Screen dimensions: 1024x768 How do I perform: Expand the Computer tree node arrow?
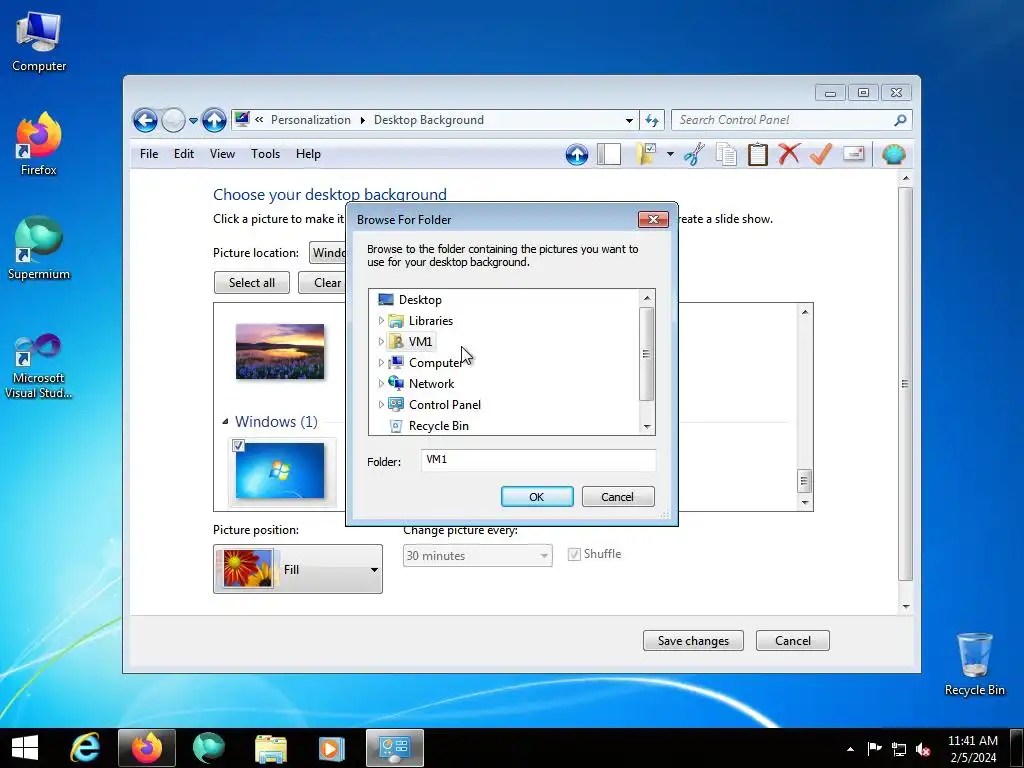tap(381, 362)
